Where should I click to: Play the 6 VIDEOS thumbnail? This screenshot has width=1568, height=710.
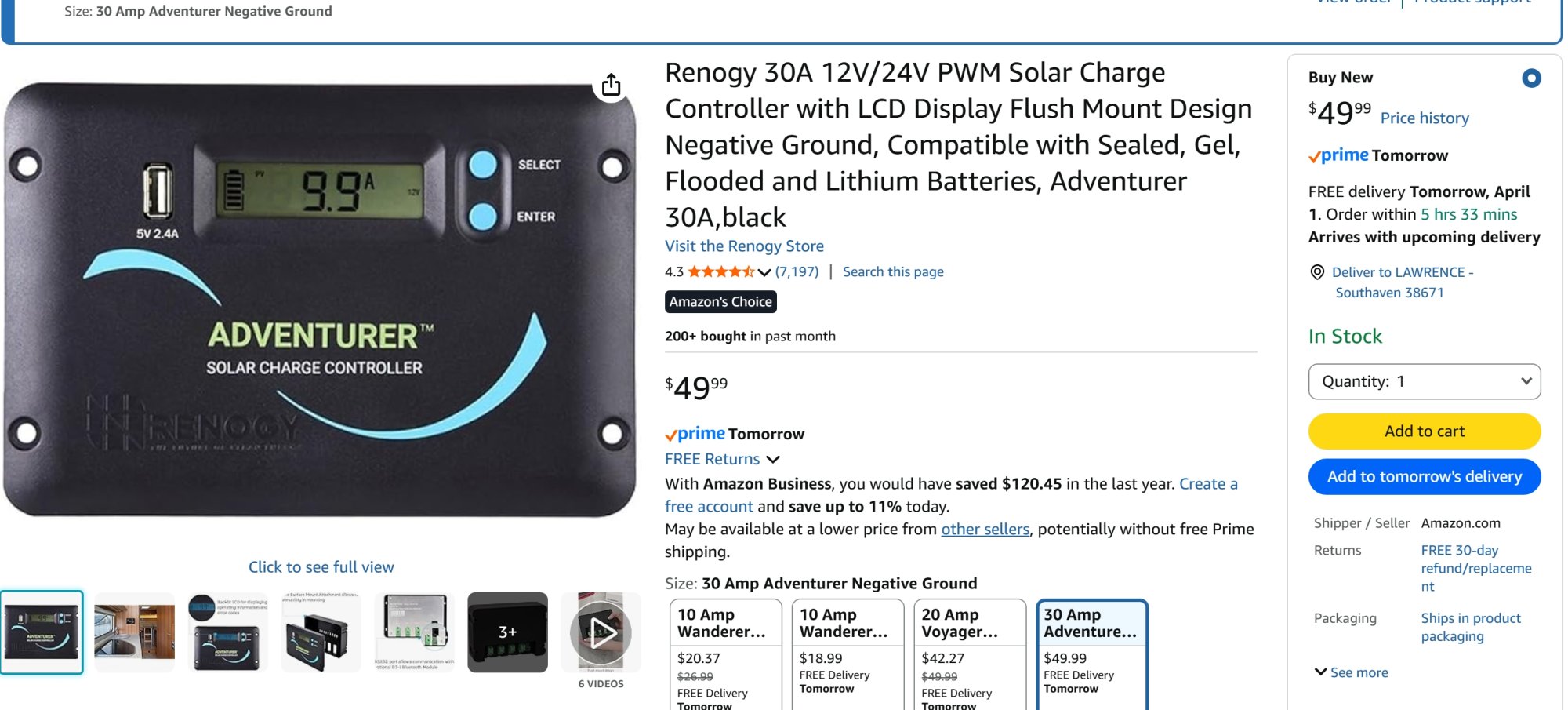[601, 632]
